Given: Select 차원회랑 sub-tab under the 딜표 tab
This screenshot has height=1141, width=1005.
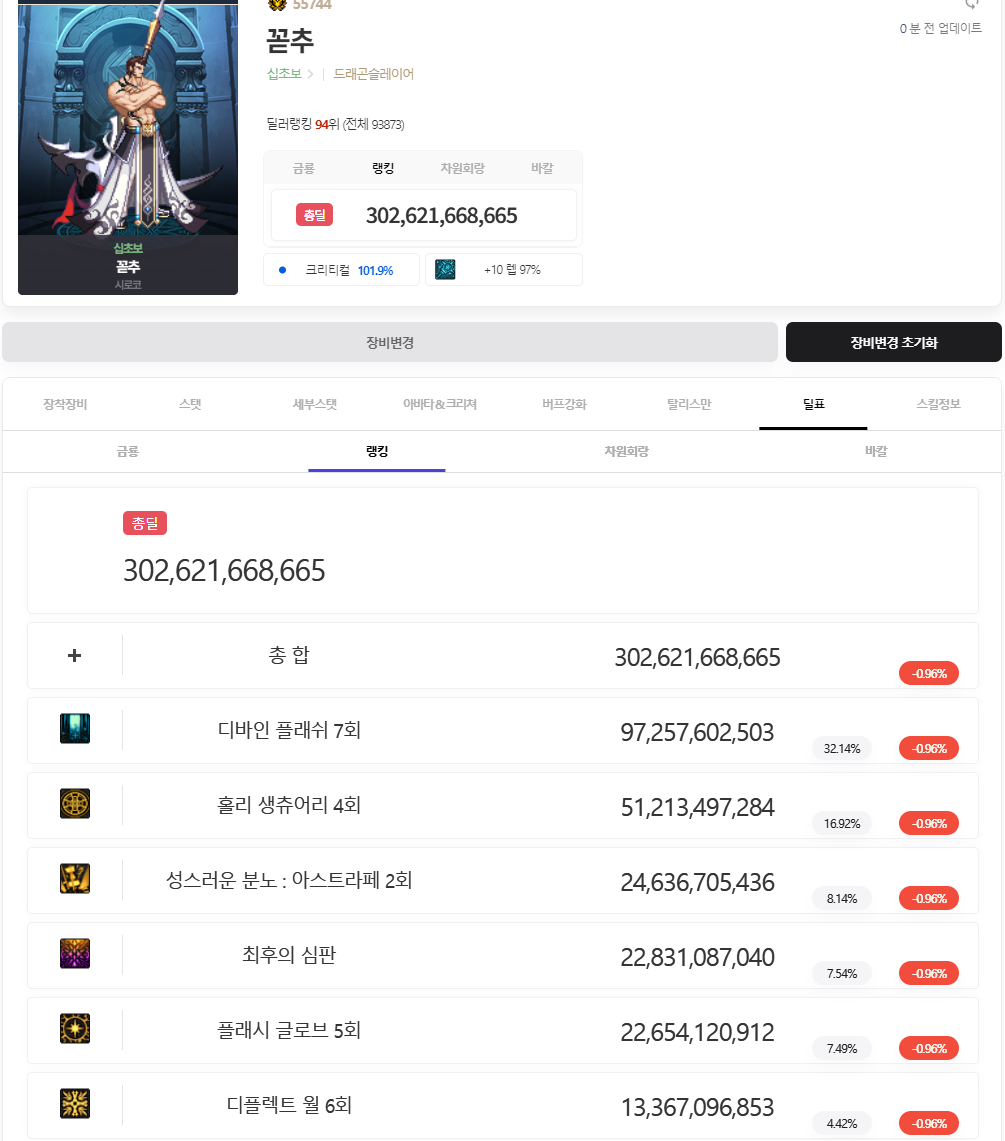Looking at the screenshot, I should 626,452.
